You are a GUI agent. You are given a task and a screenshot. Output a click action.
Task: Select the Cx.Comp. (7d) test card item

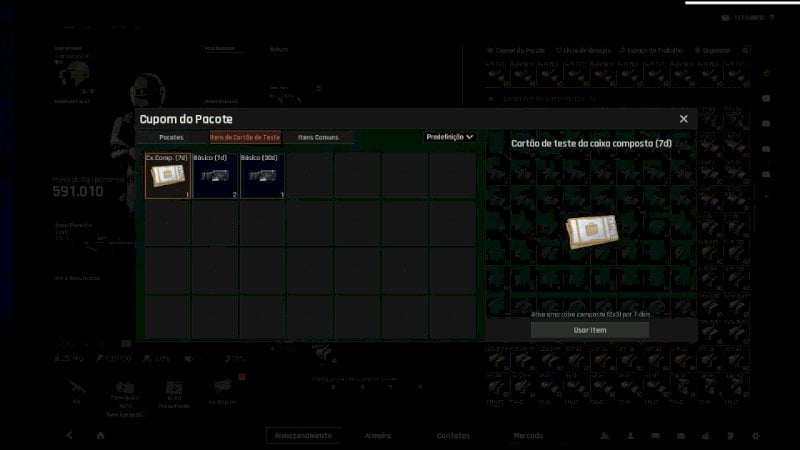click(168, 176)
